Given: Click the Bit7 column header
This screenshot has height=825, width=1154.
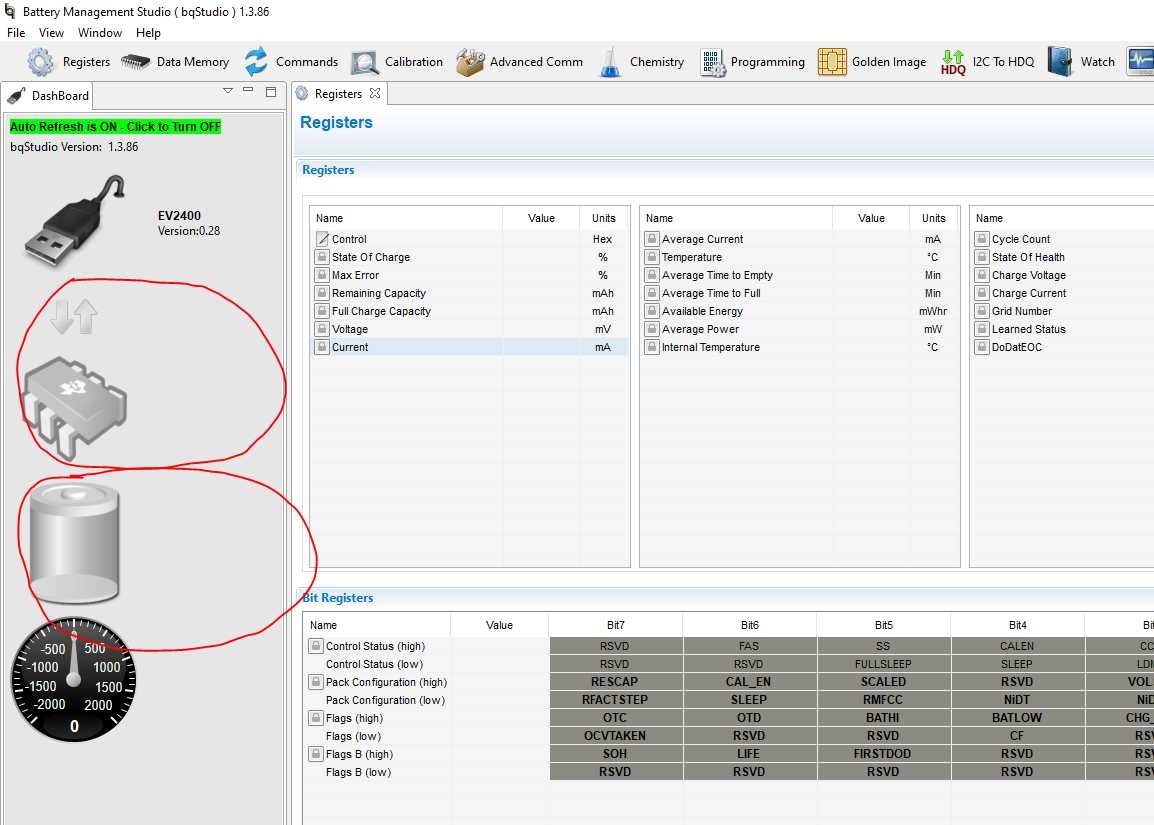Looking at the screenshot, I should coord(615,626).
